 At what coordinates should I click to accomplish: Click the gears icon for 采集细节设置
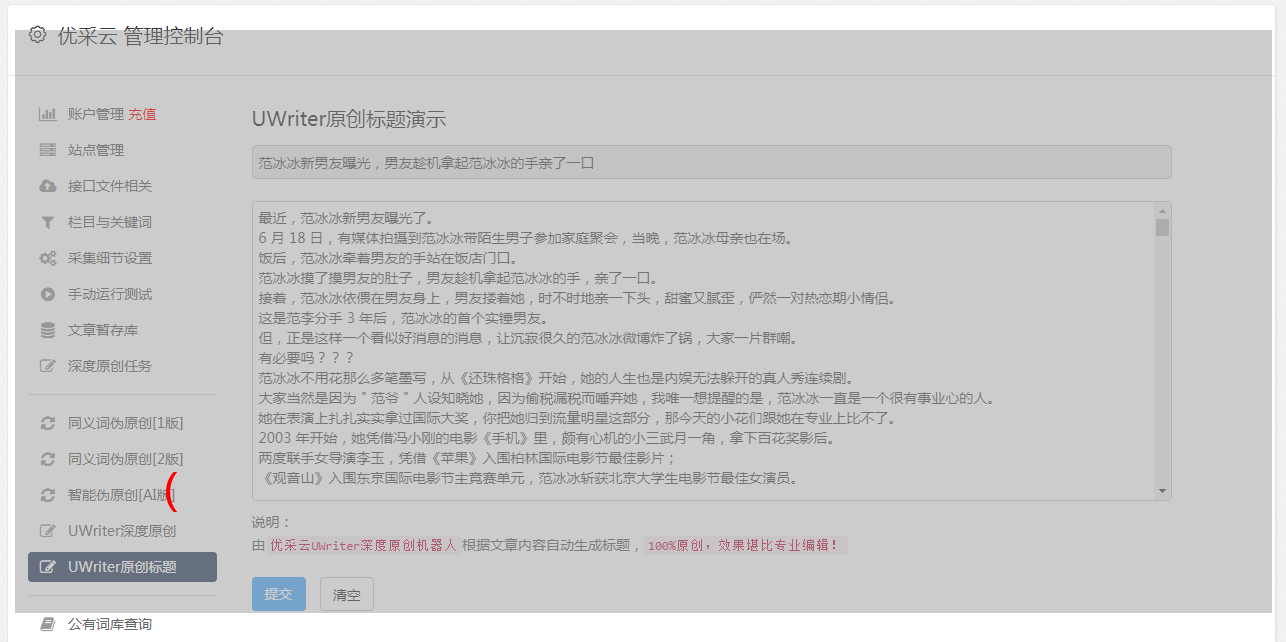tap(47, 258)
